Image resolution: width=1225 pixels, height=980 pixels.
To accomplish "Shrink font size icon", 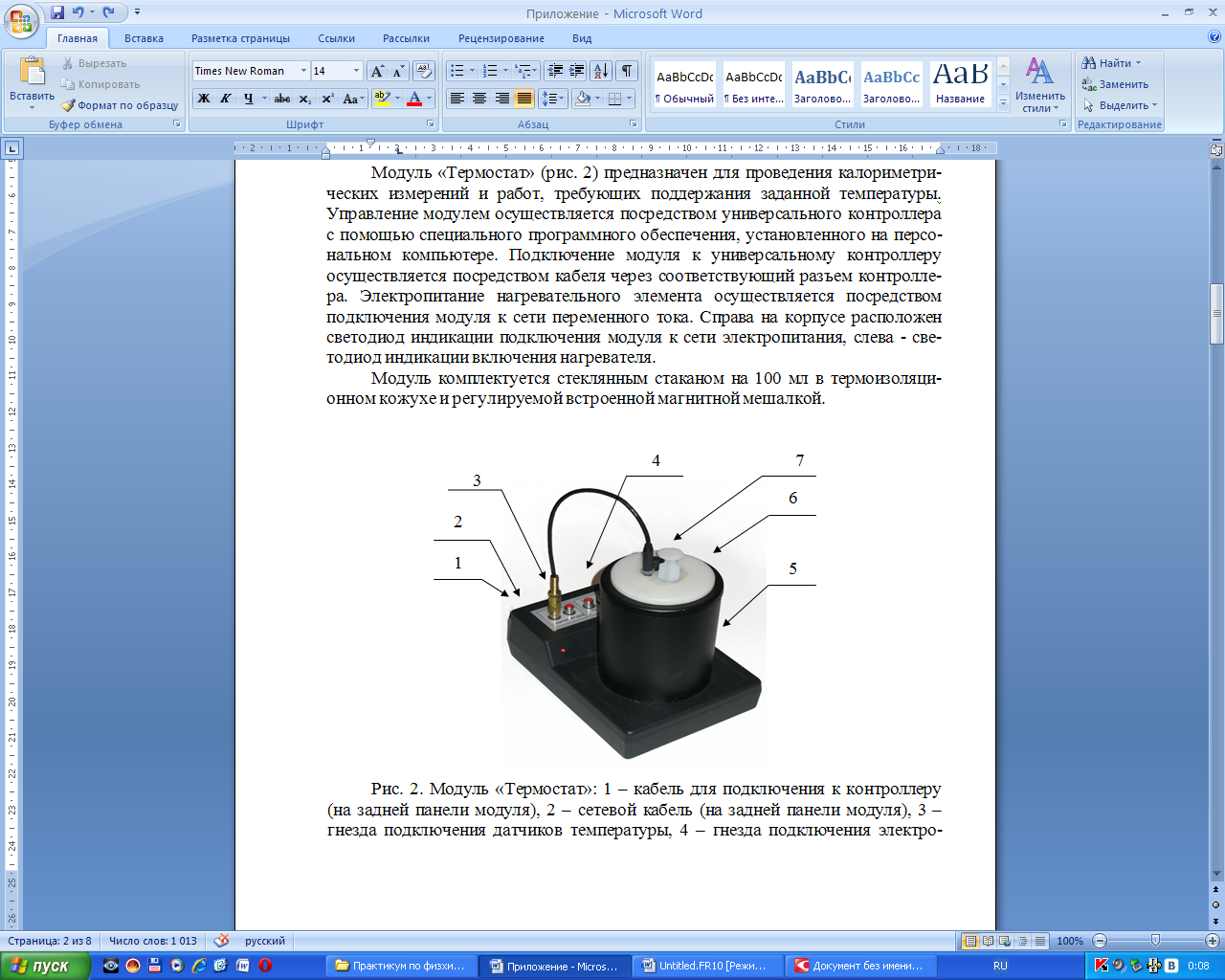I will pyautogui.click(x=398, y=71).
